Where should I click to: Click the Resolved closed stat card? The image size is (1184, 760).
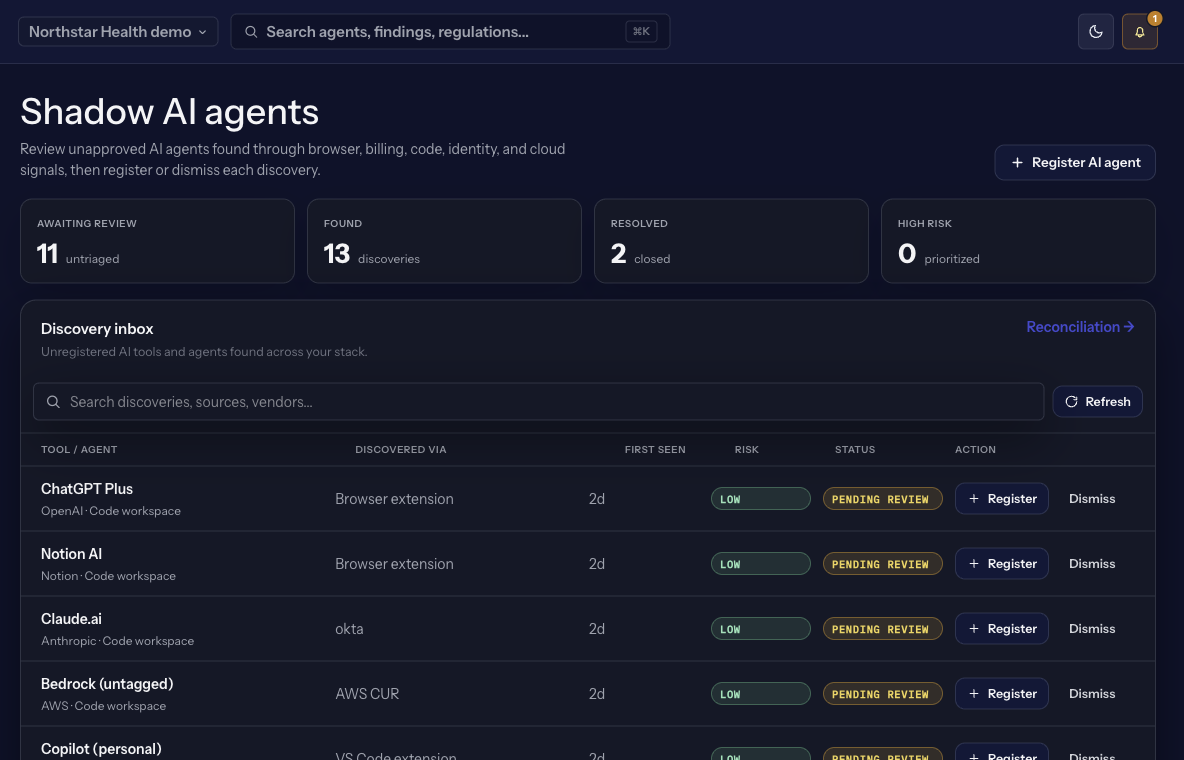[731, 241]
